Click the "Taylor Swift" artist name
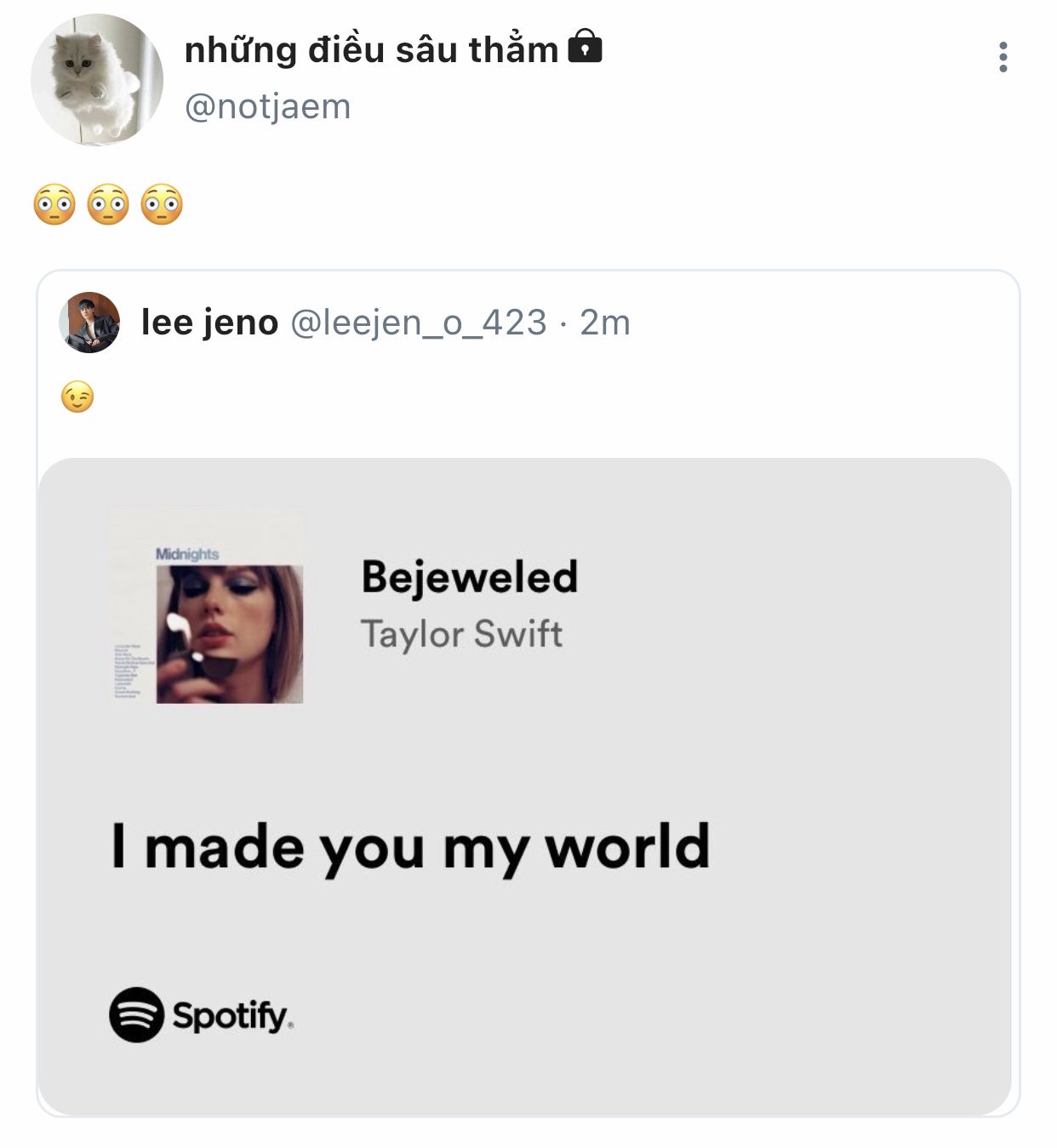This screenshot has height=1148, width=1057. click(x=461, y=634)
